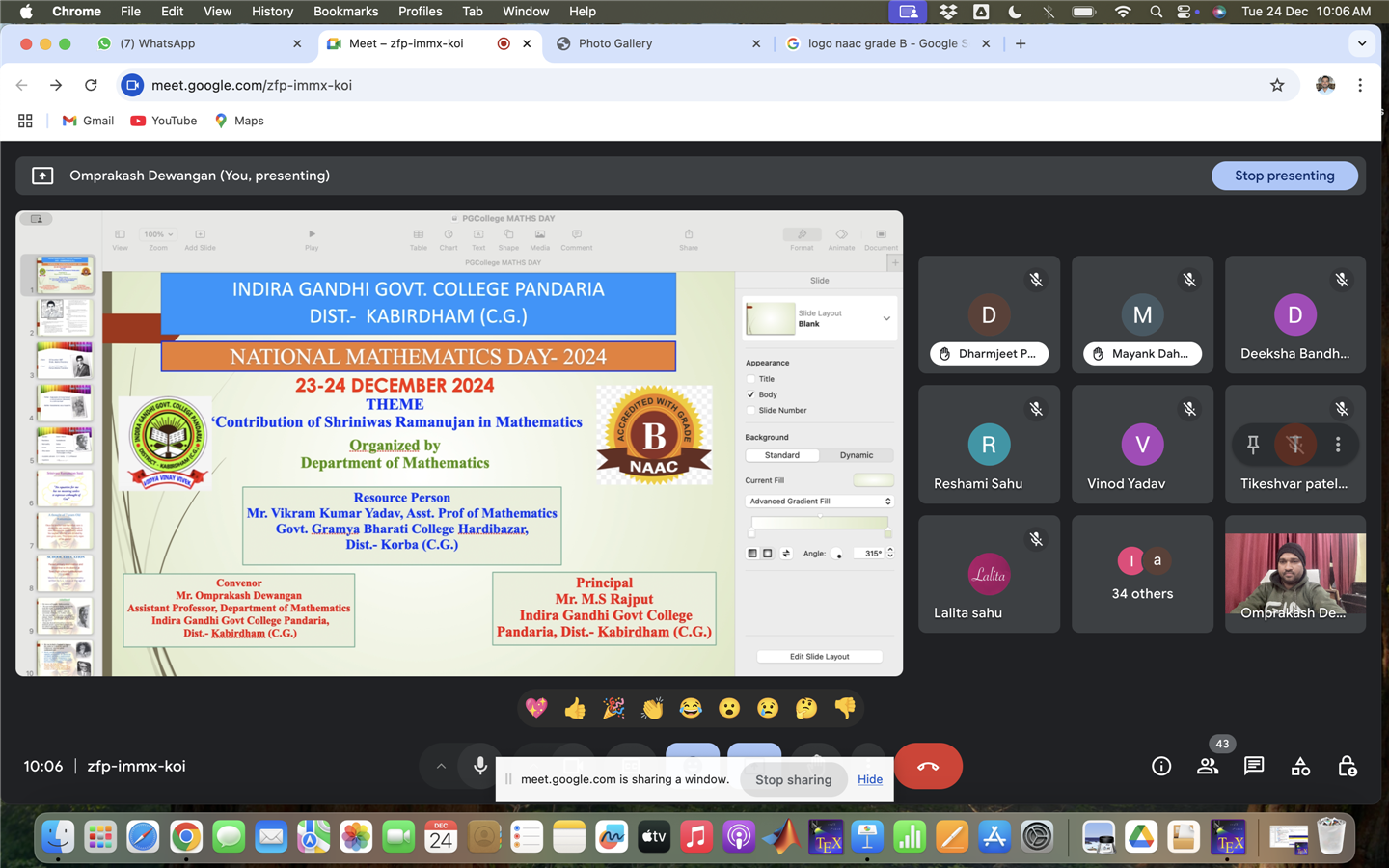
Task: Open Host controls lock icon
Action: click(x=1347, y=766)
